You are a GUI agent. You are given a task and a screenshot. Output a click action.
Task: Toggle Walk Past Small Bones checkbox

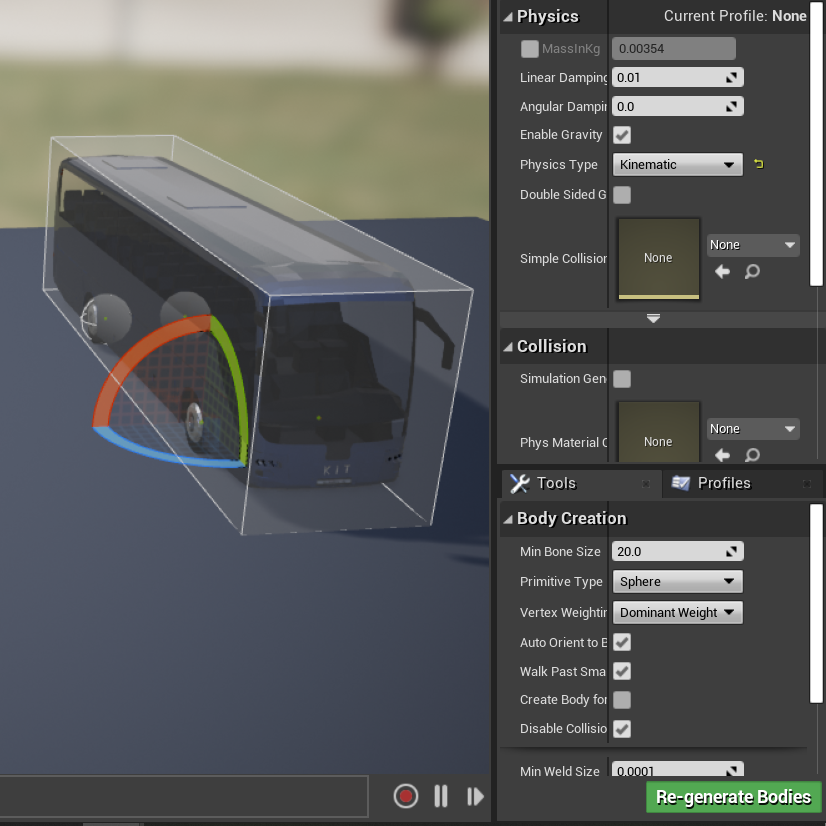coord(622,671)
